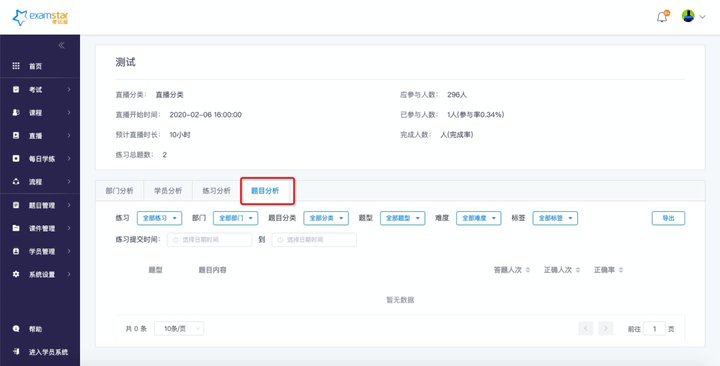The image size is (720, 366).
Task: Switch to the 学员分析 tab
Action: (x=168, y=191)
